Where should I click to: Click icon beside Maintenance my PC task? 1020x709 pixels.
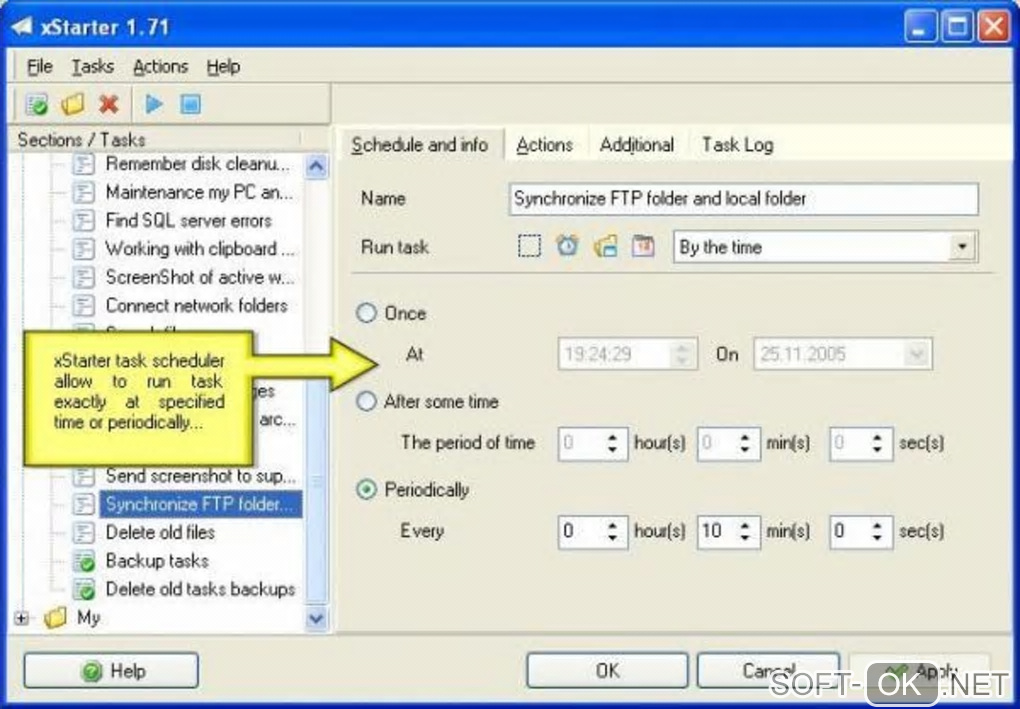click(x=83, y=193)
